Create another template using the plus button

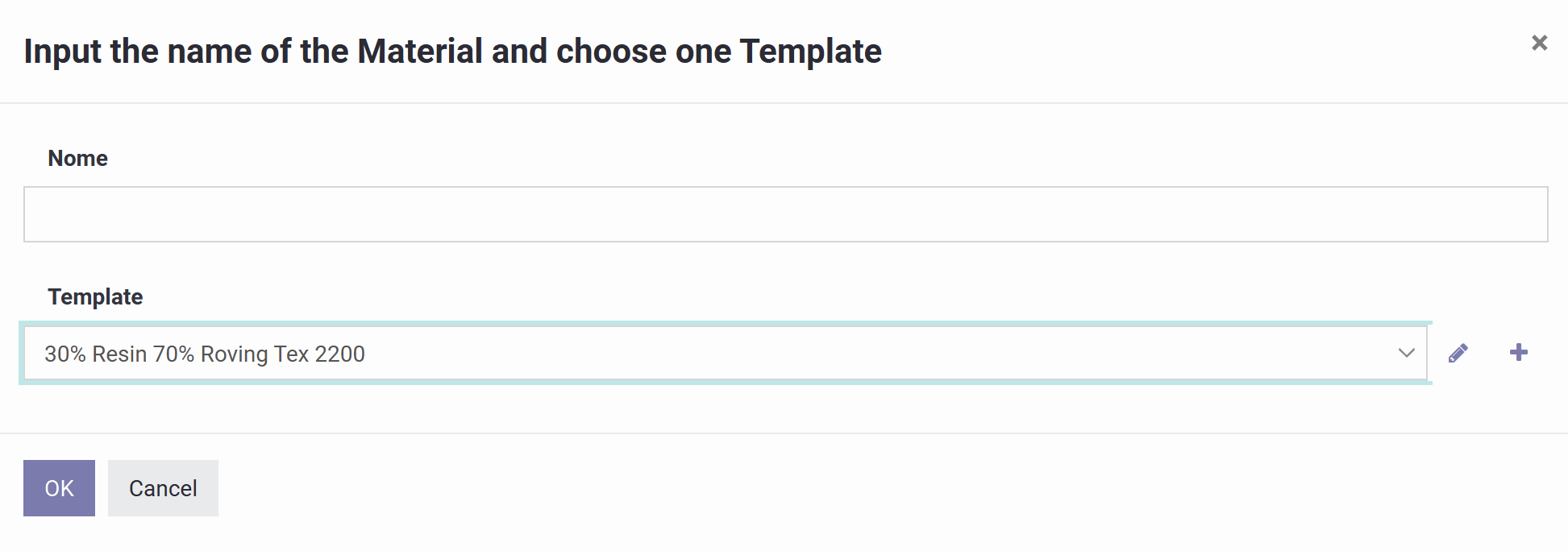pyautogui.click(x=1519, y=353)
